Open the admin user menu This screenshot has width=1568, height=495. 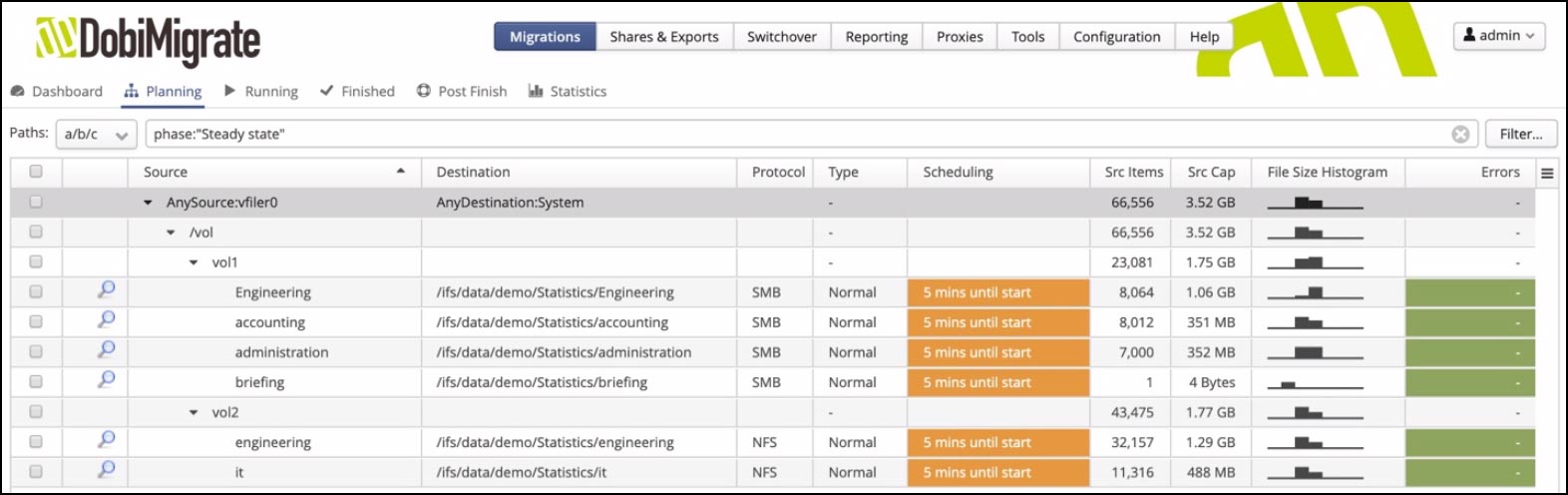tap(1498, 36)
